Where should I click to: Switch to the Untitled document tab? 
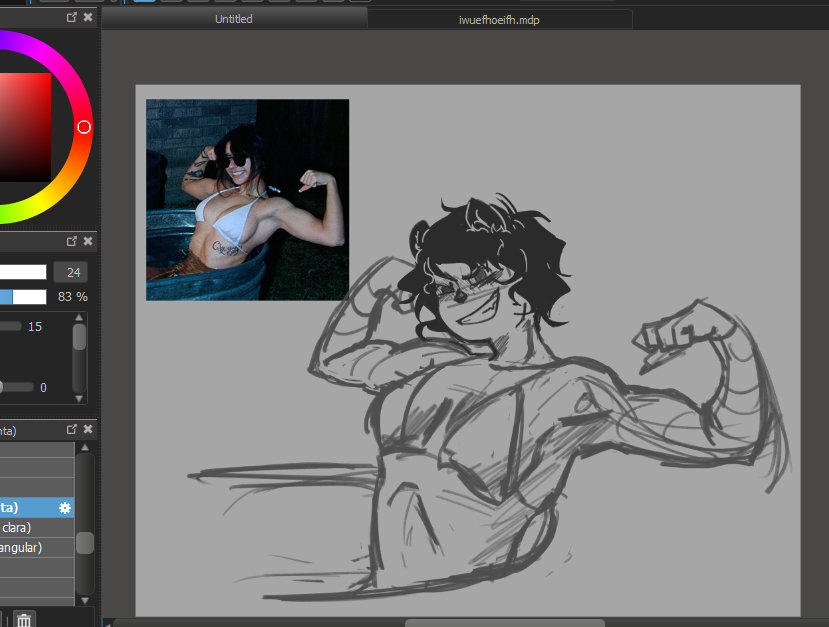(x=234, y=19)
